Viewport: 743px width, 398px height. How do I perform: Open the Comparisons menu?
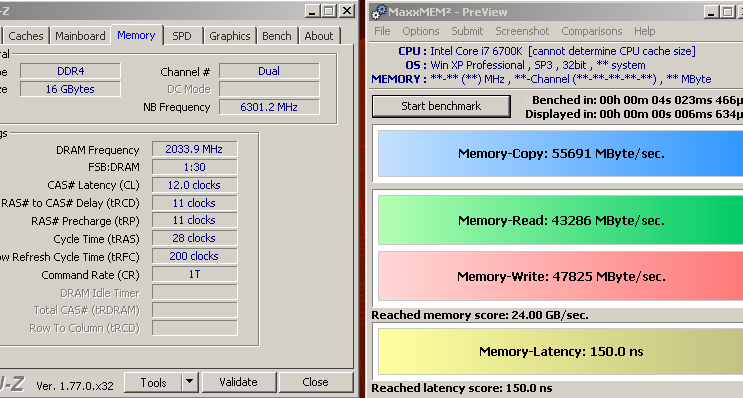[591, 31]
